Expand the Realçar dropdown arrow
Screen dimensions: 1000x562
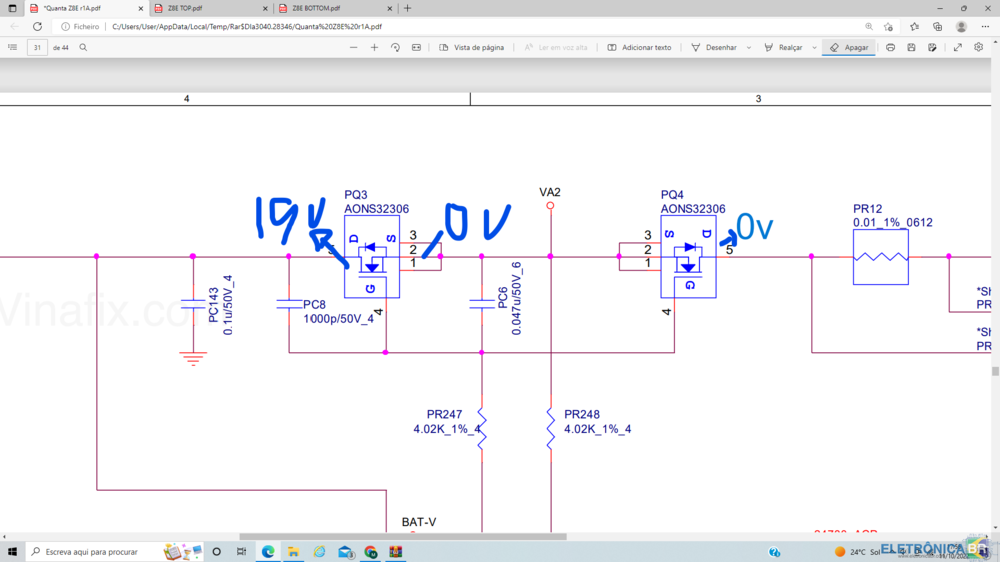tap(814, 47)
